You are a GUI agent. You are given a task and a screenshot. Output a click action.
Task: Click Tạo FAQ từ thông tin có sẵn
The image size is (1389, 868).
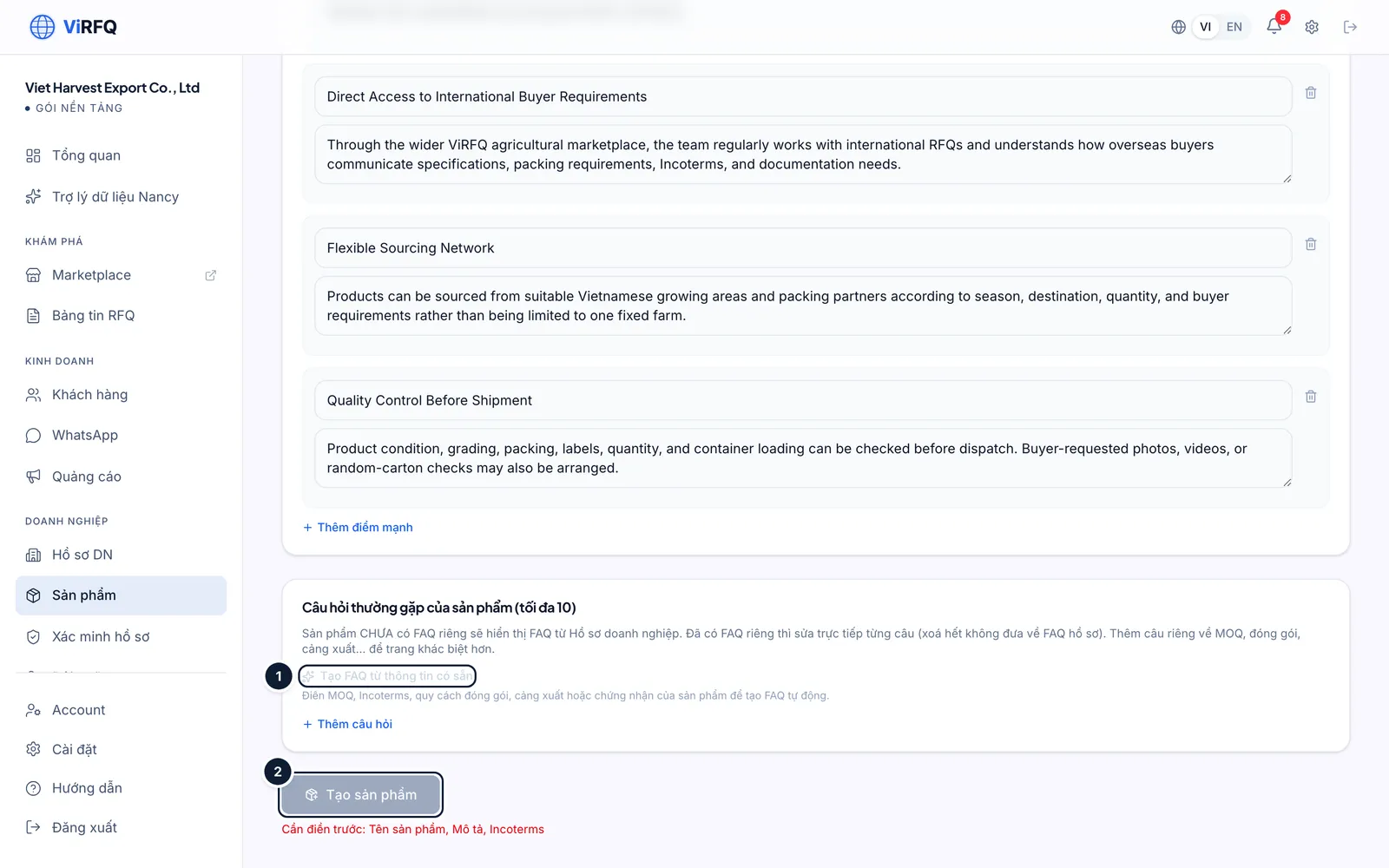tap(387, 676)
